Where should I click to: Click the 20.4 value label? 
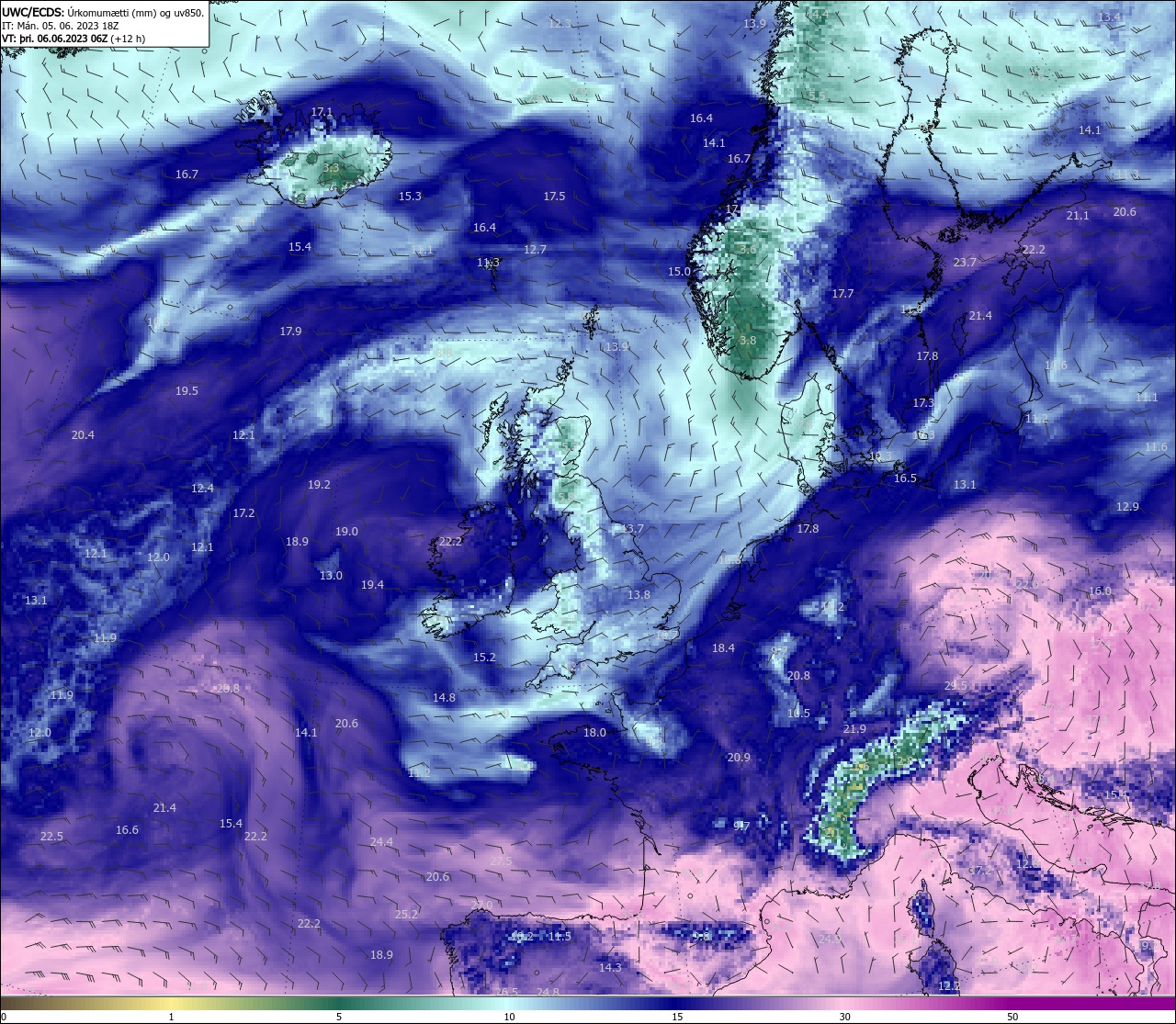[x=83, y=435]
